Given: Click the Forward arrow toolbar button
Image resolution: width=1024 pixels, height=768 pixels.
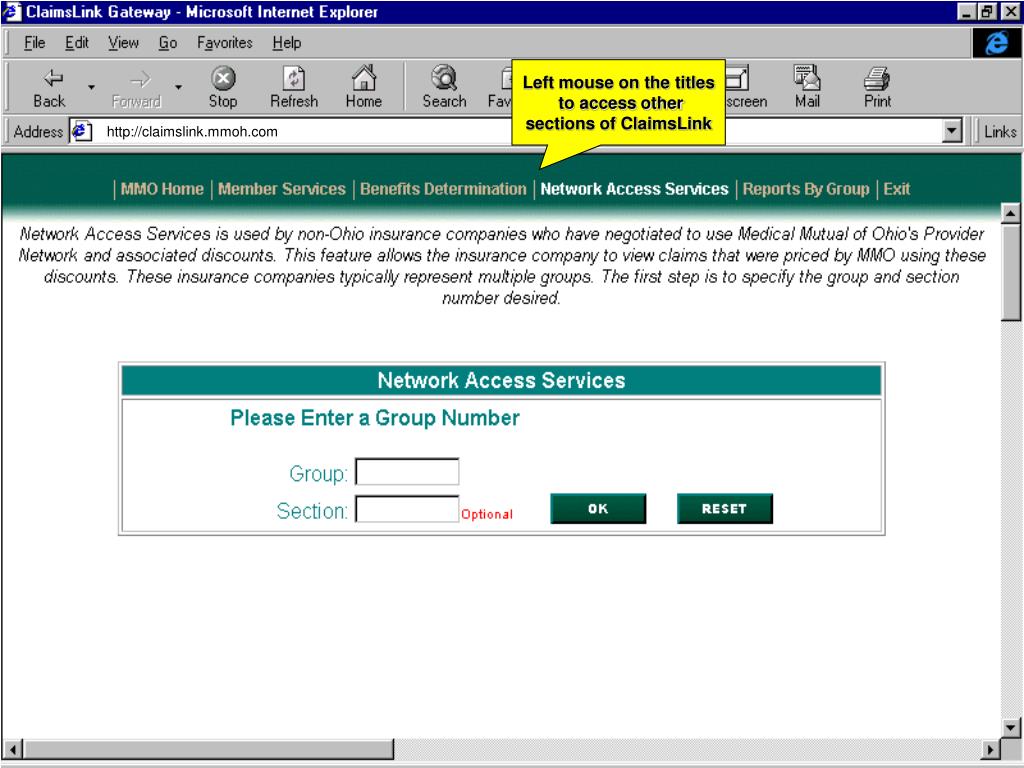Looking at the screenshot, I should tap(136, 88).
